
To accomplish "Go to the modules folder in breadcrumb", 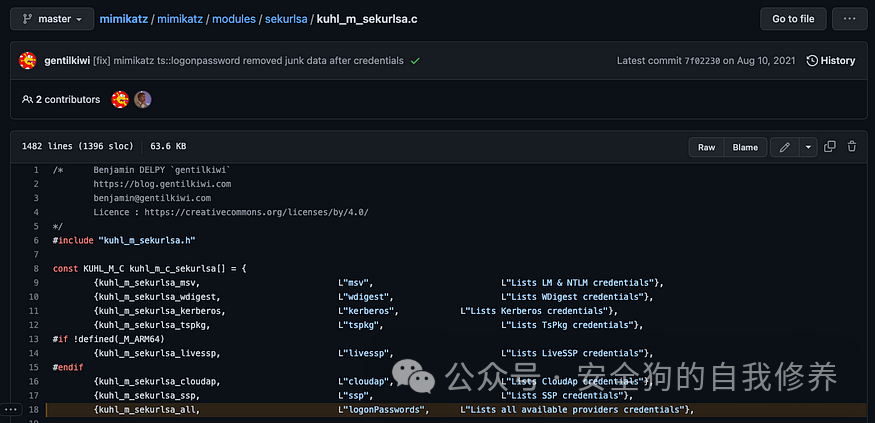I will point(233,19).
